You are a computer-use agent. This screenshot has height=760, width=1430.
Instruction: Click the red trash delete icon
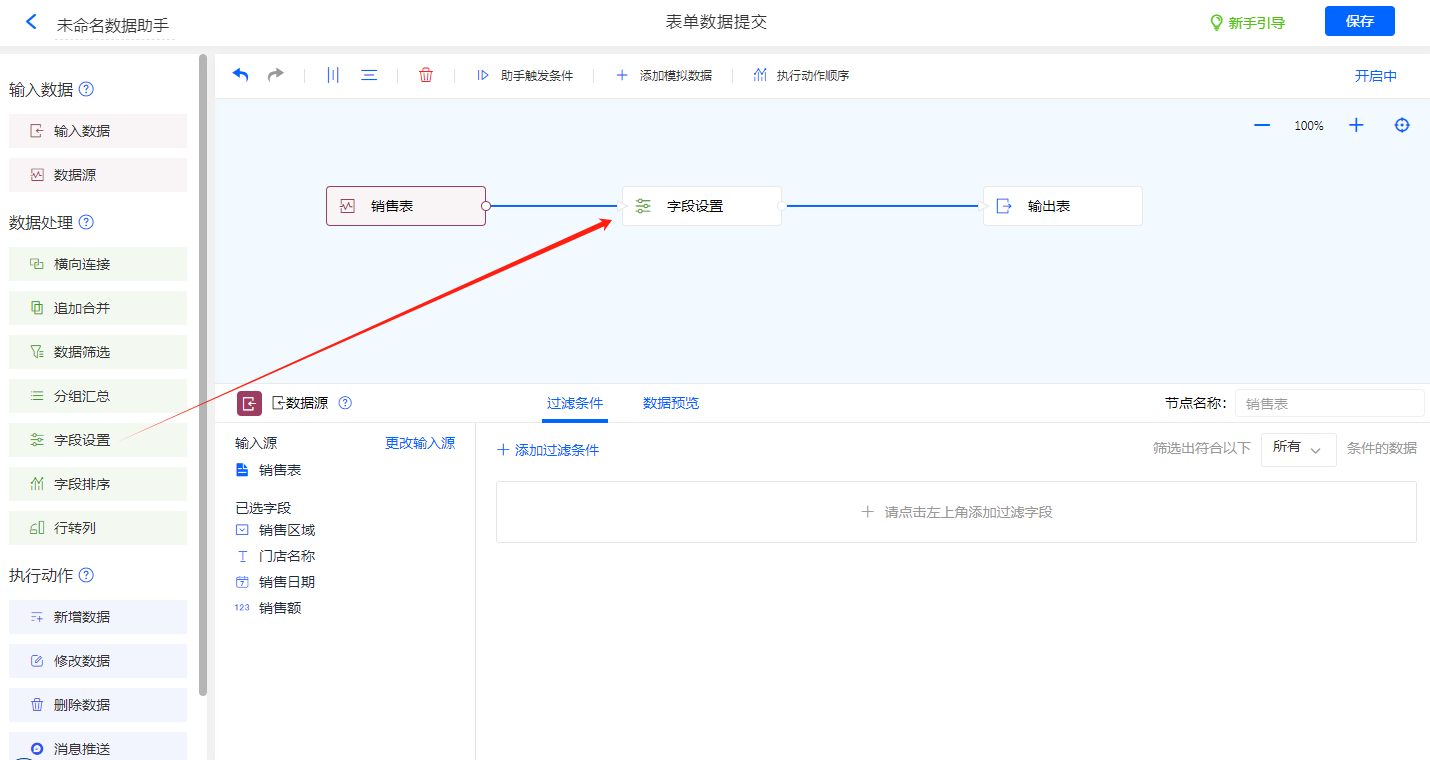coord(426,75)
